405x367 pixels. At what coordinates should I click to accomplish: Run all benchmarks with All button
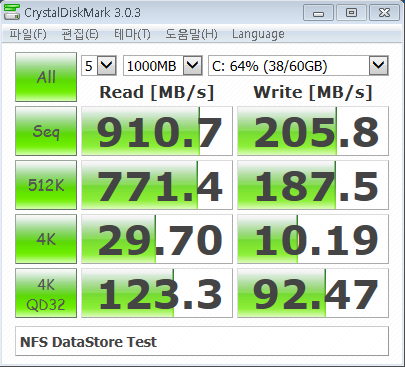[x=46, y=77]
